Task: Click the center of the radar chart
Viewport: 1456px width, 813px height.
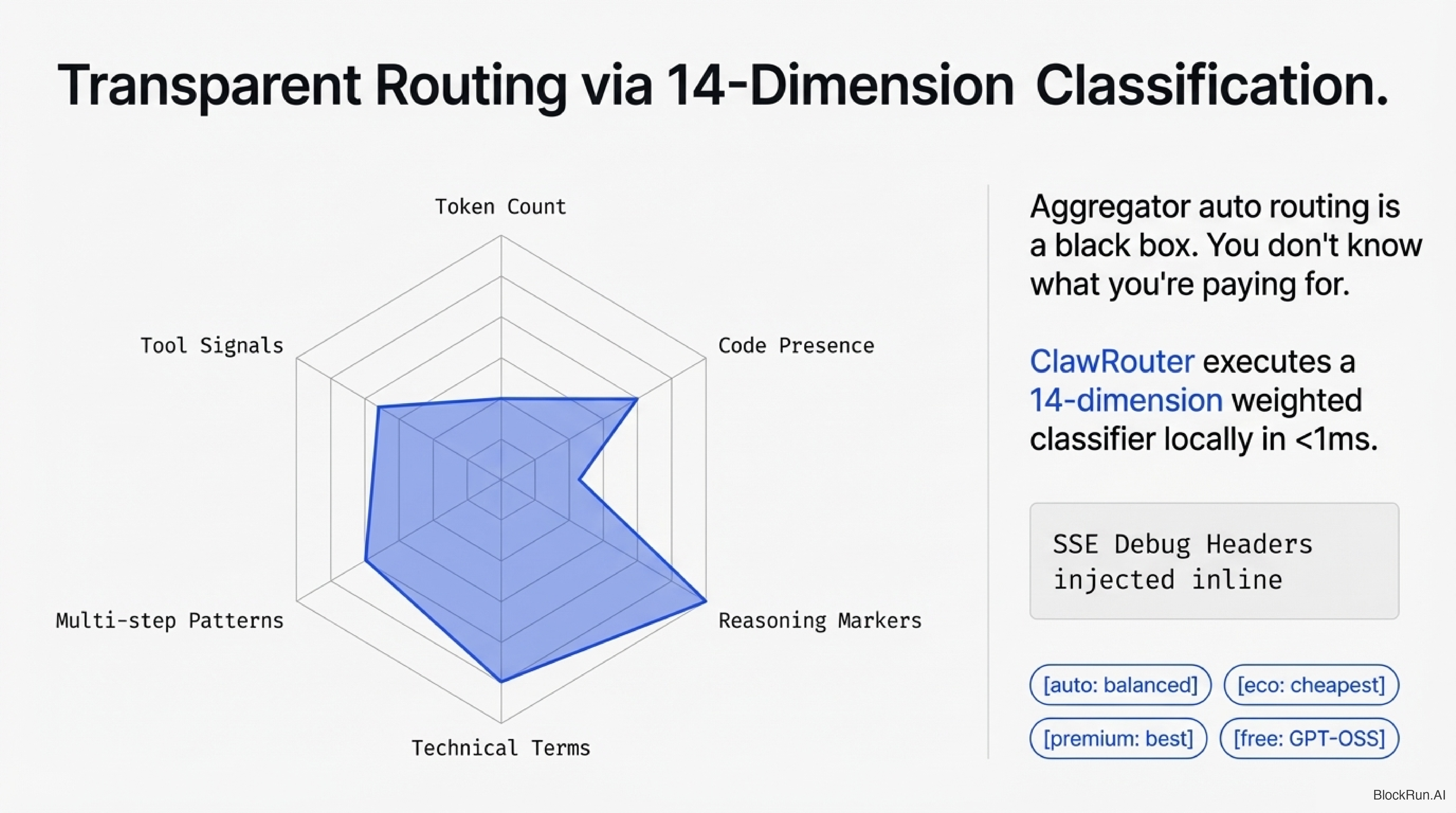Action: coord(501,480)
